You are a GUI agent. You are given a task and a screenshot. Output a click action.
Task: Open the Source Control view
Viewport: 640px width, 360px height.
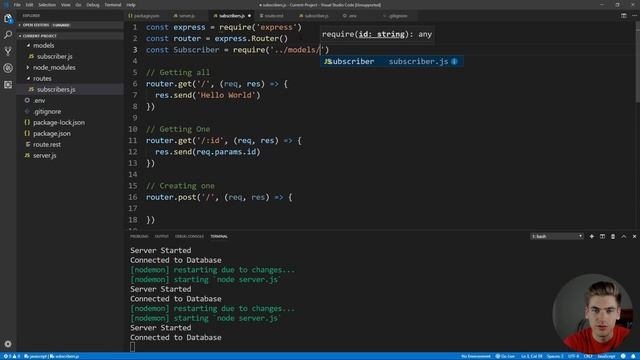(8, 51)
